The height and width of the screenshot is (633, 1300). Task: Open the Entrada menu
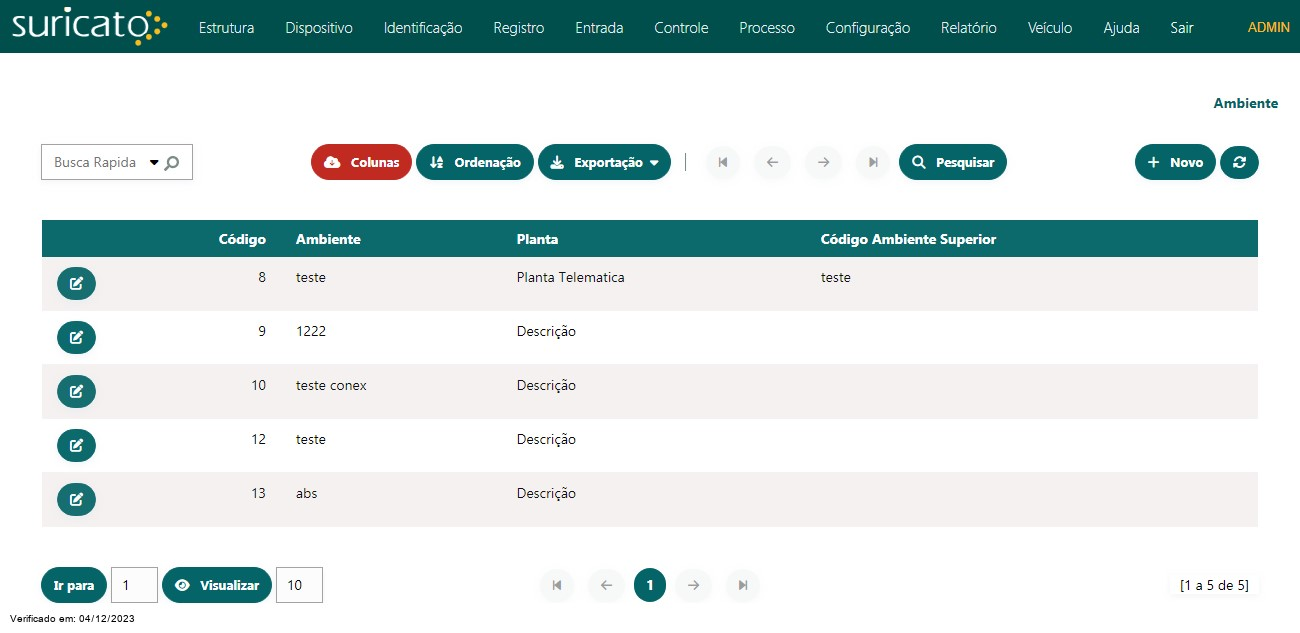(599, 28)
